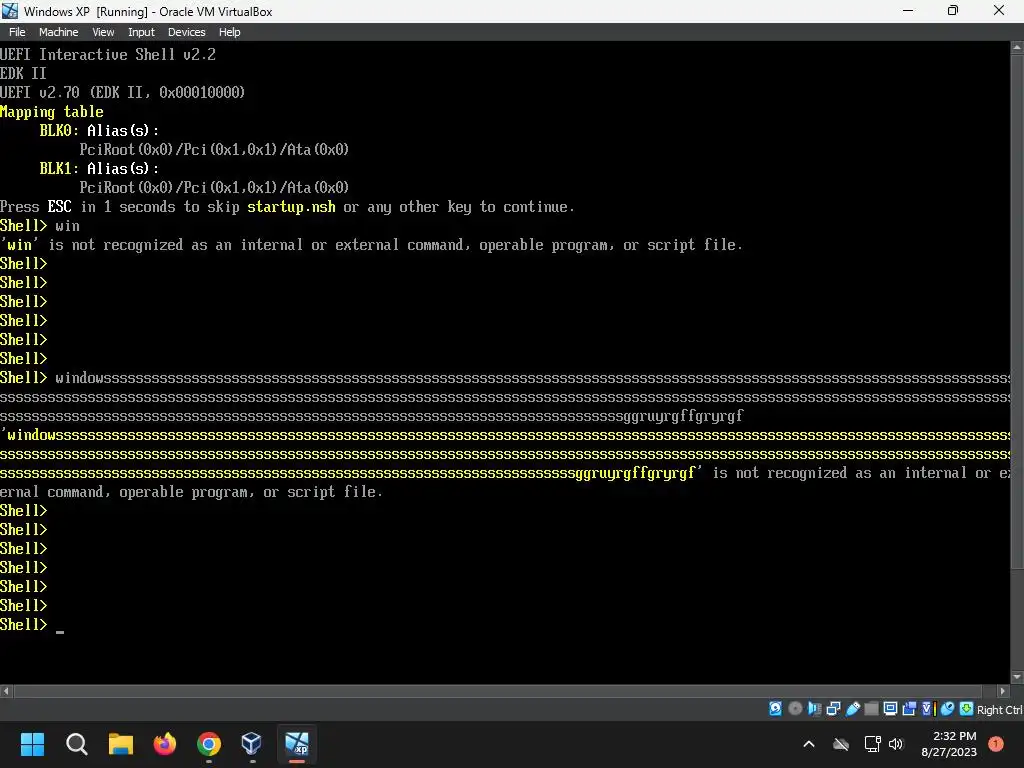Minimize the VirtualBox VM window

[908, 11]
